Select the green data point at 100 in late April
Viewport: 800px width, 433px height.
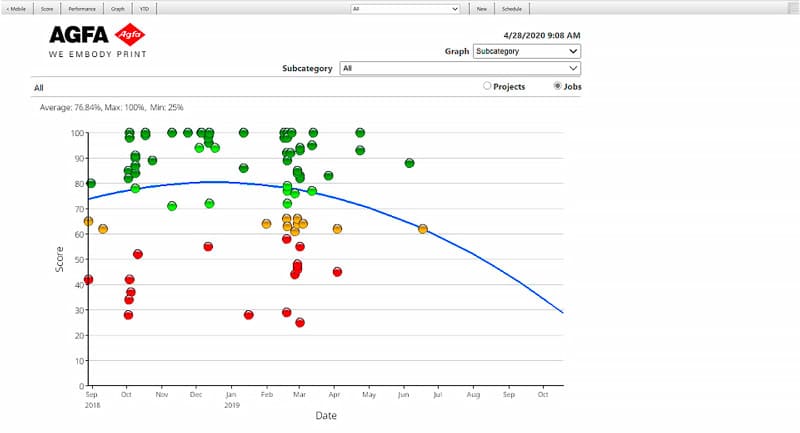(x=360, y=133)
